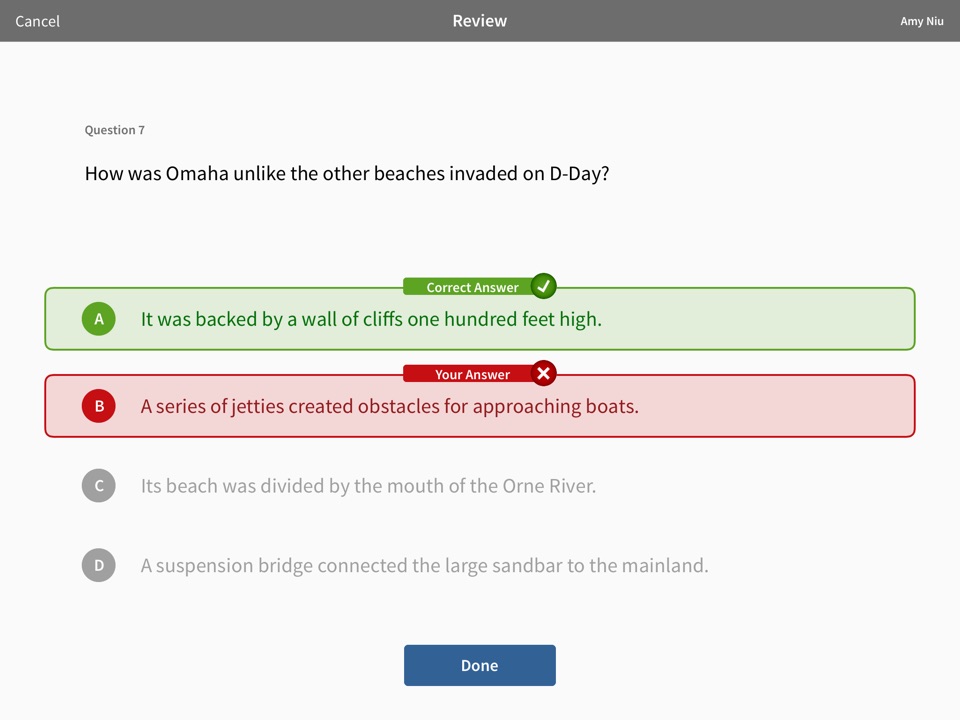Click answer text about suspension bridge
The image size is (960, 720).
click(424, 565)
